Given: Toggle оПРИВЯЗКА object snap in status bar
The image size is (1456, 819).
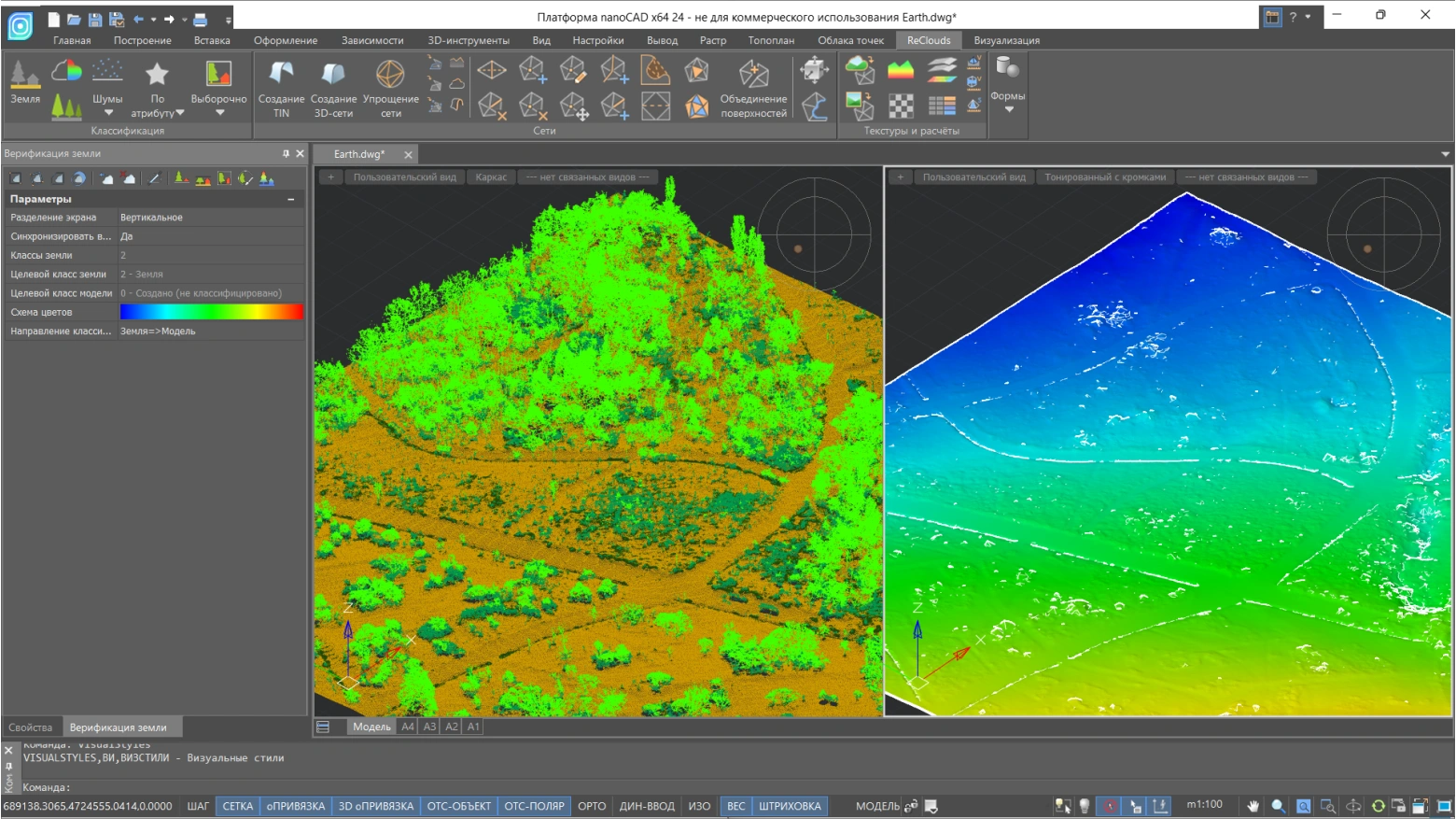Looking at the screenshot, I should click(295, 806).
